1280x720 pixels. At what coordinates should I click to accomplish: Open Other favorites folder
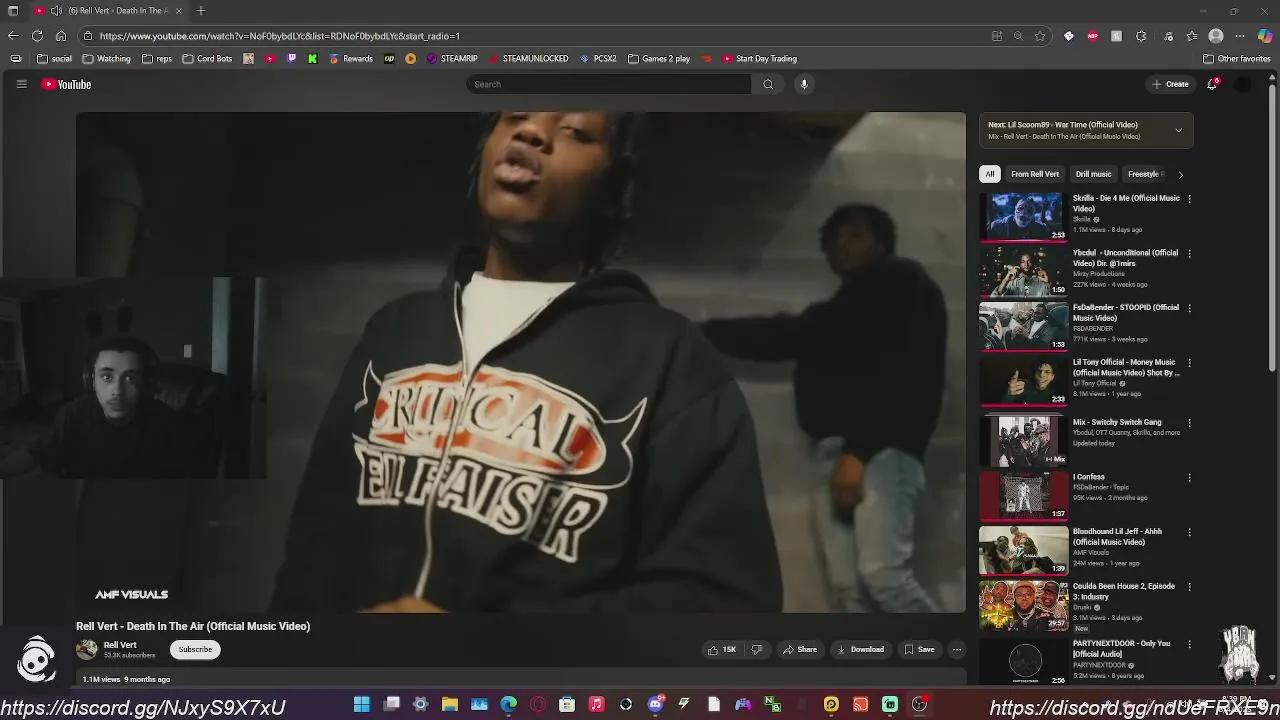[x=1237, y=59]
